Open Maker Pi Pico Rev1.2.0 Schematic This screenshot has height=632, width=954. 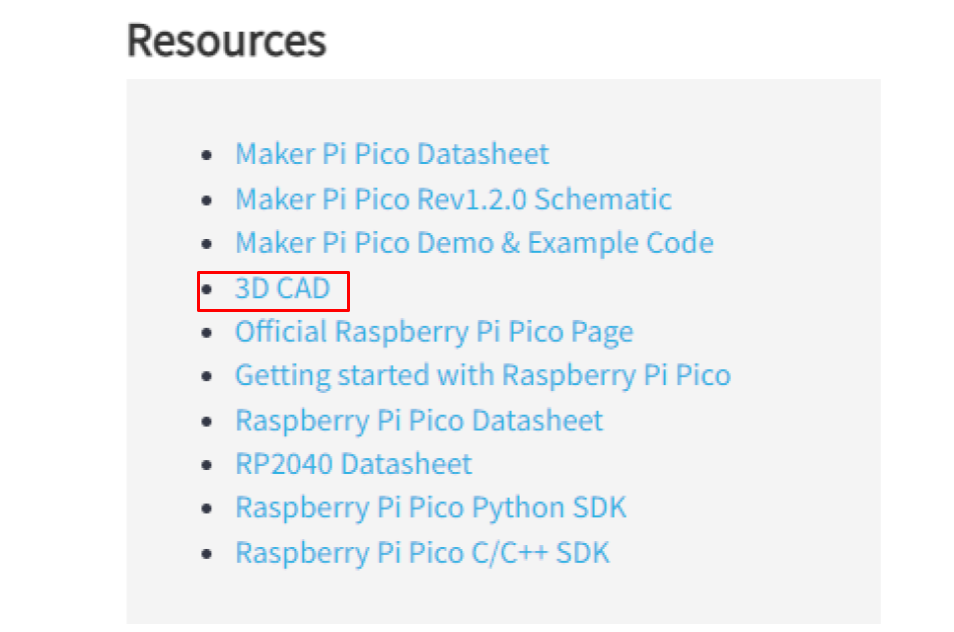[x=452, y=199]
